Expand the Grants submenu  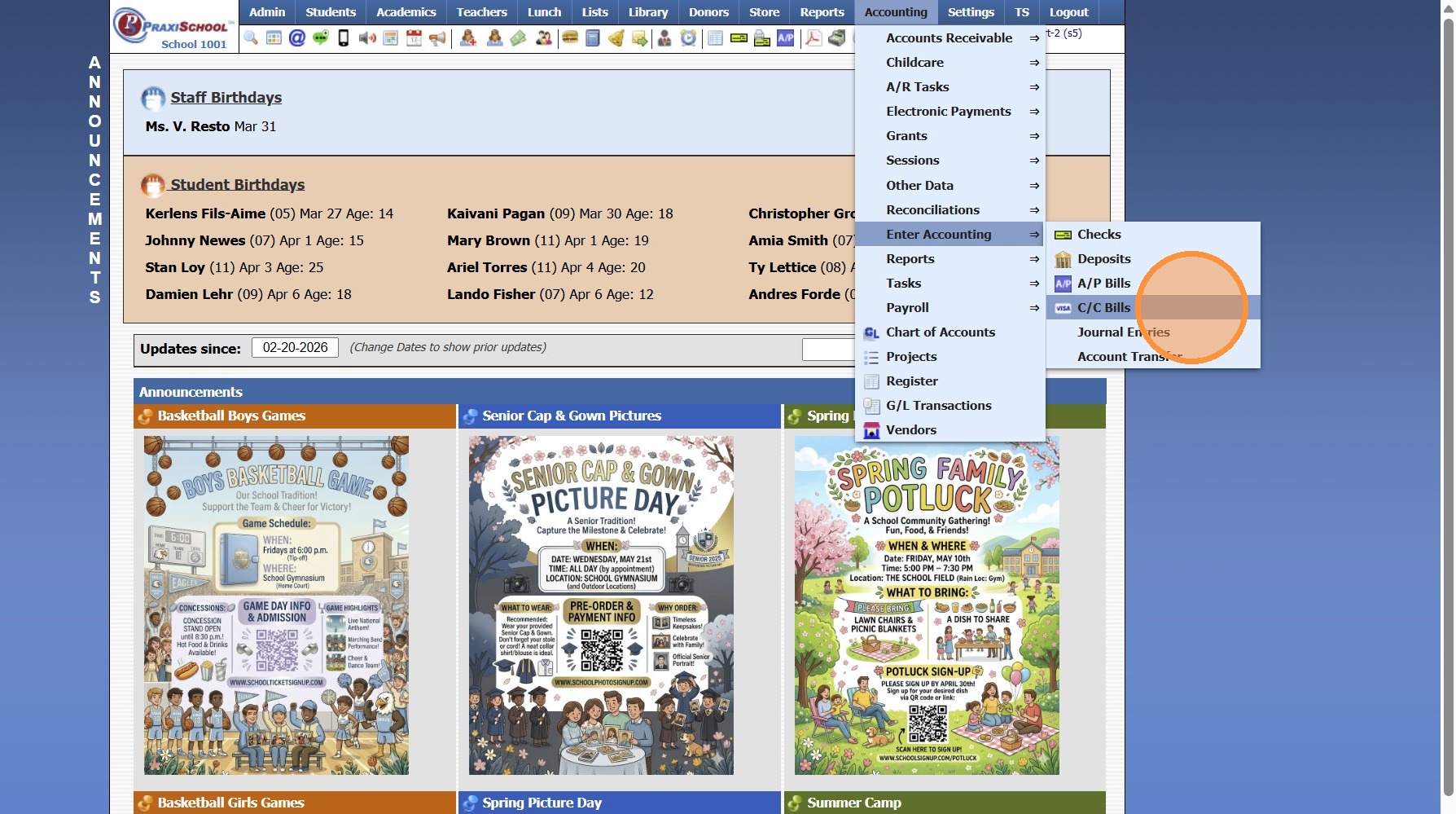pos(949,136)
